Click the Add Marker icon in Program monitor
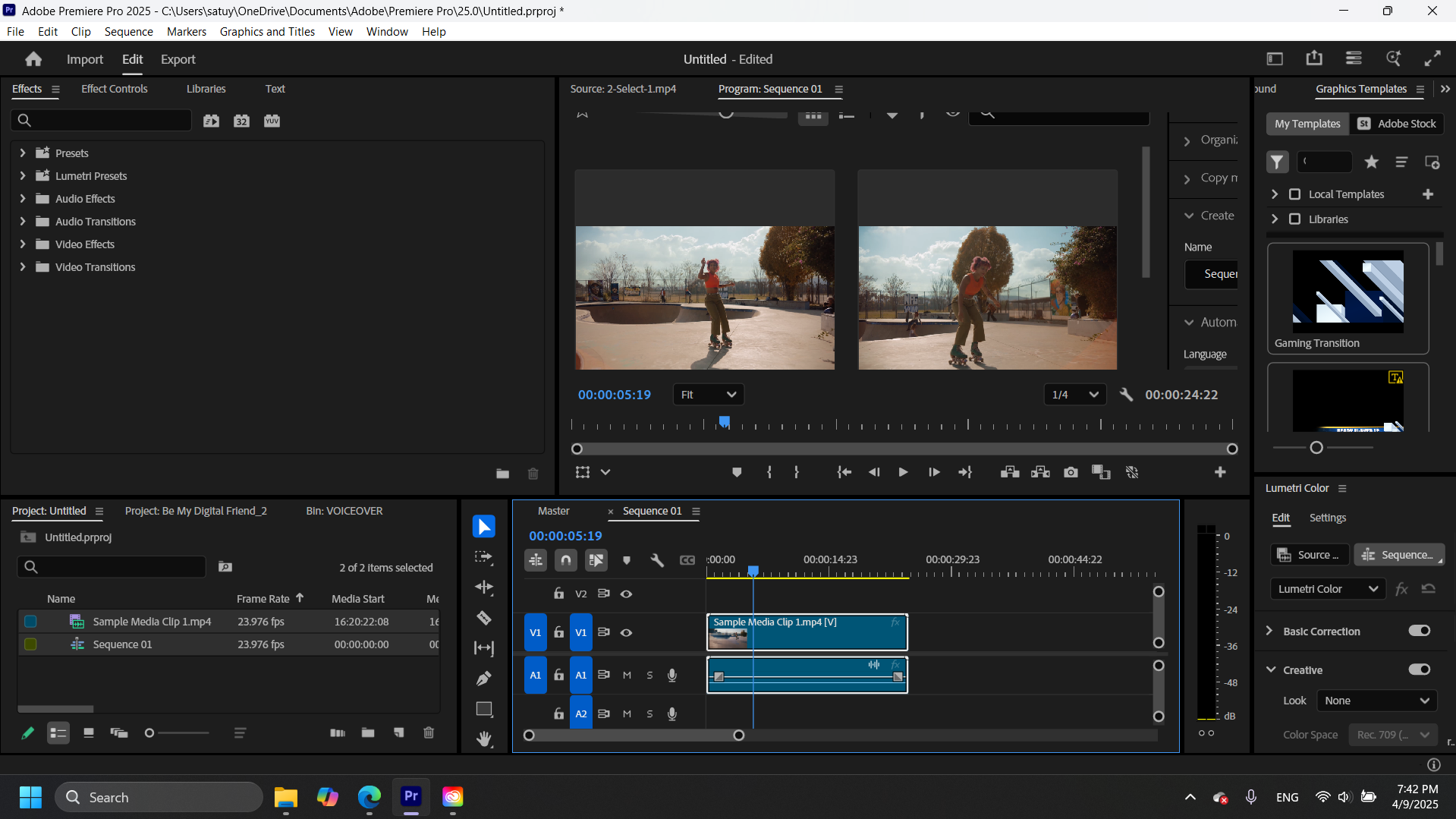The width and height of the screenshot is (1456, 819). [737, 471]
